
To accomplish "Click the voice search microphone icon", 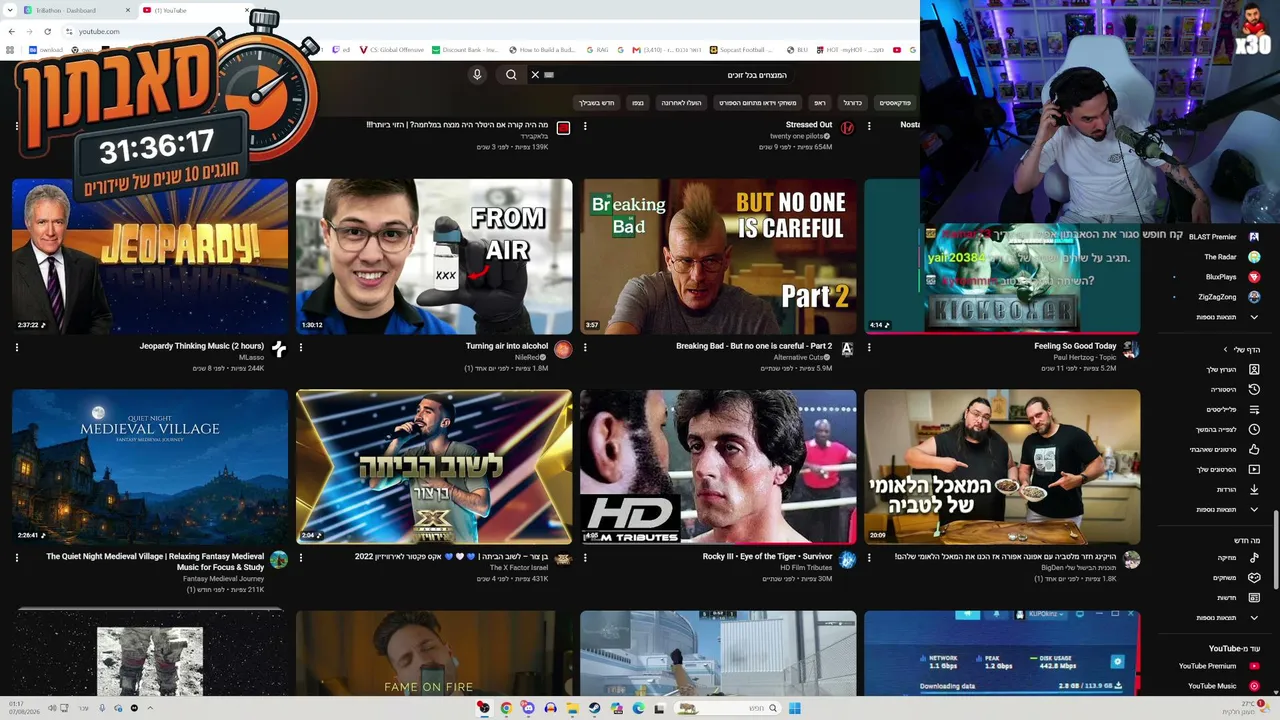I will [x=477, y=75].
